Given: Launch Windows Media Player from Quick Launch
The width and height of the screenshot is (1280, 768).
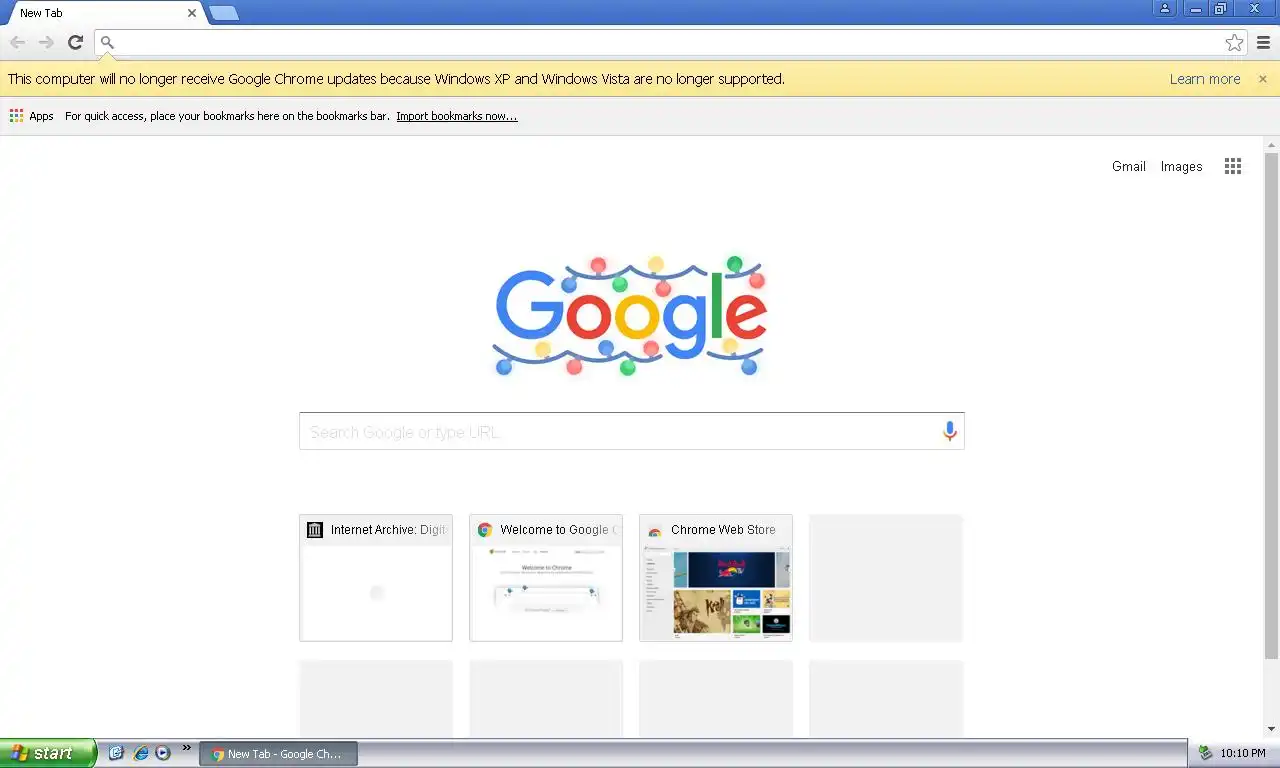Looking at the screenshot, I should point(163,753).
